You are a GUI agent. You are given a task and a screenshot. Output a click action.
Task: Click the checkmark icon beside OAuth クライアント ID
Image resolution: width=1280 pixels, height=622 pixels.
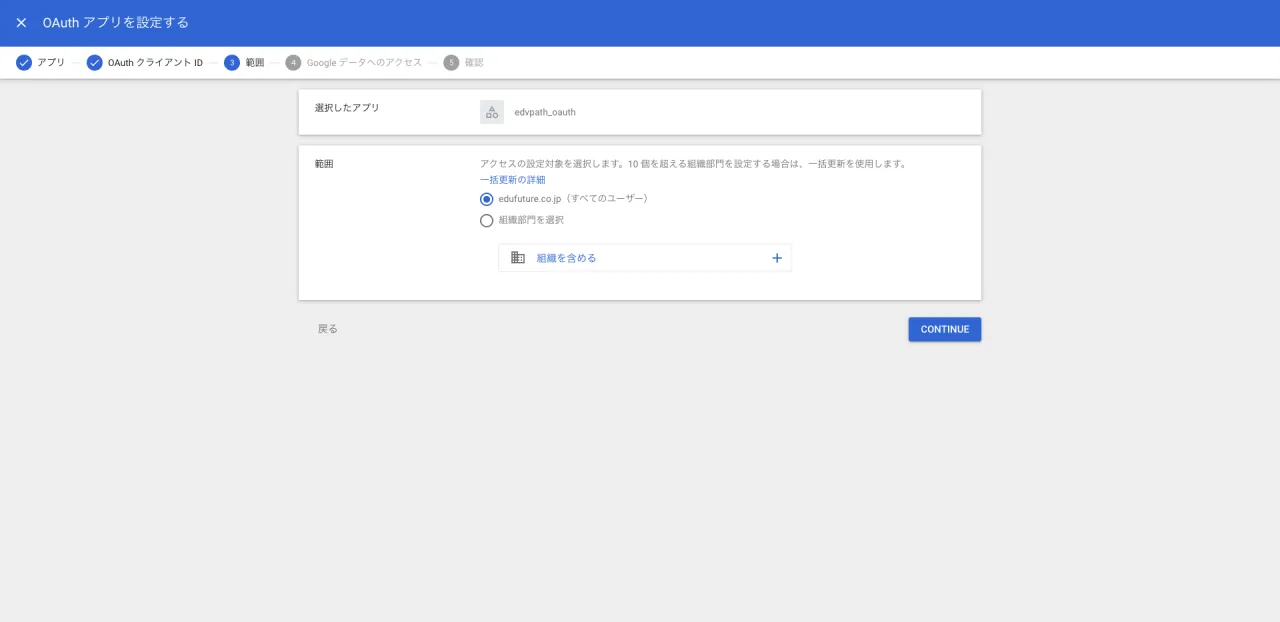click(95, 63)
